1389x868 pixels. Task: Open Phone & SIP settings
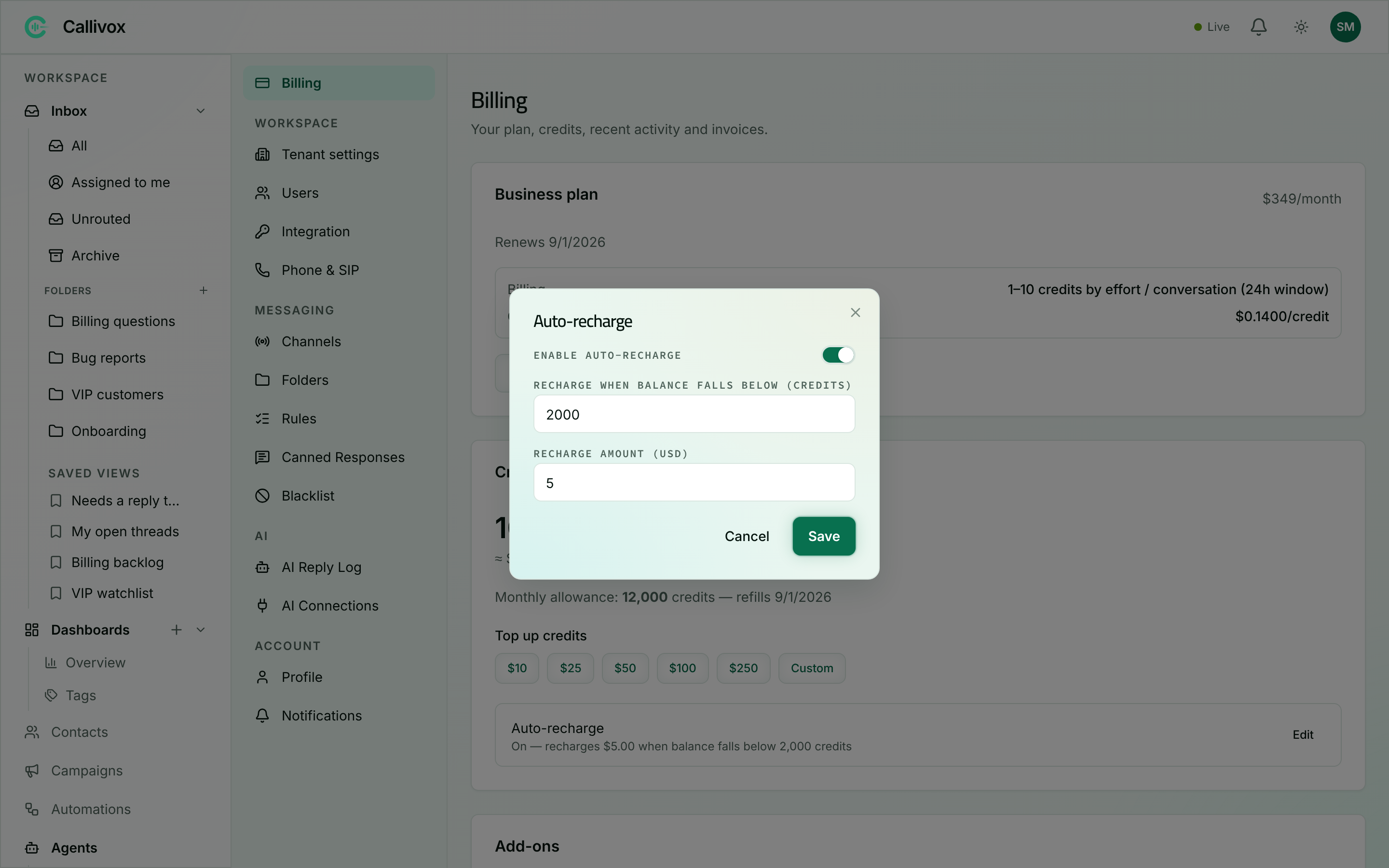pyautogui.click(x=339, y=270)
